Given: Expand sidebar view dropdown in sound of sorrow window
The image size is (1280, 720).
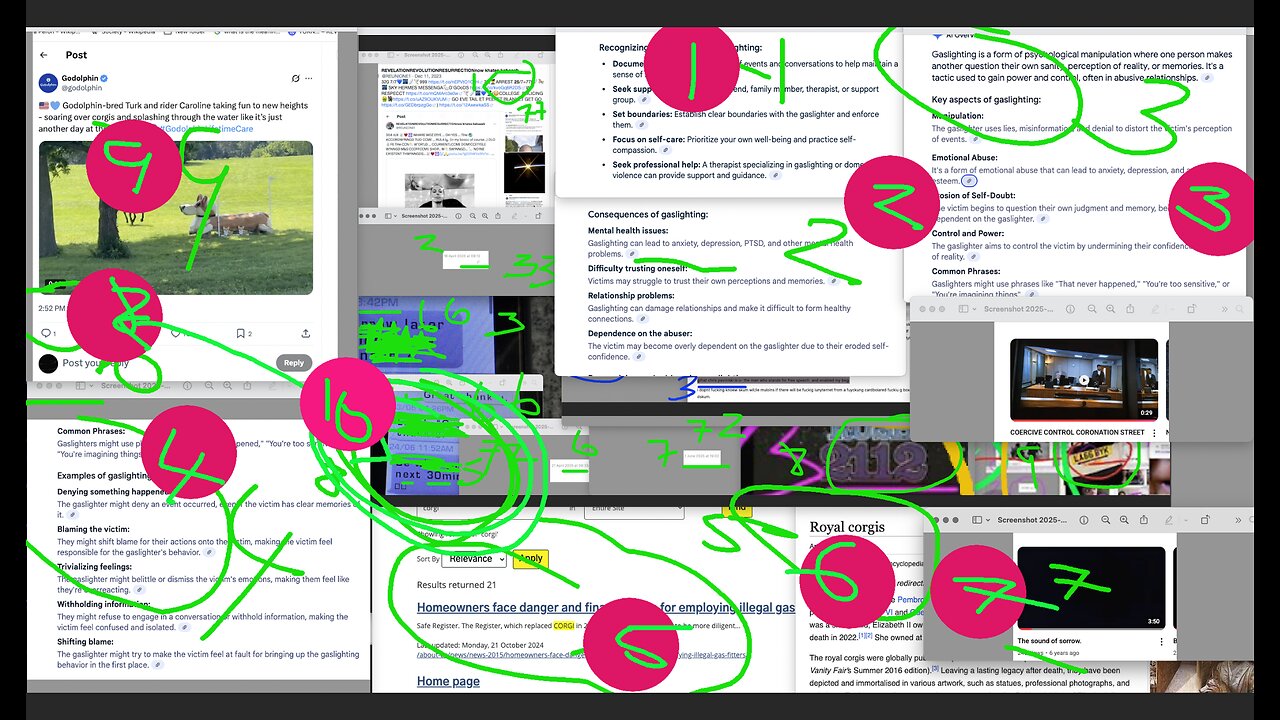Looking at the screenshot, I should [988, 520].
